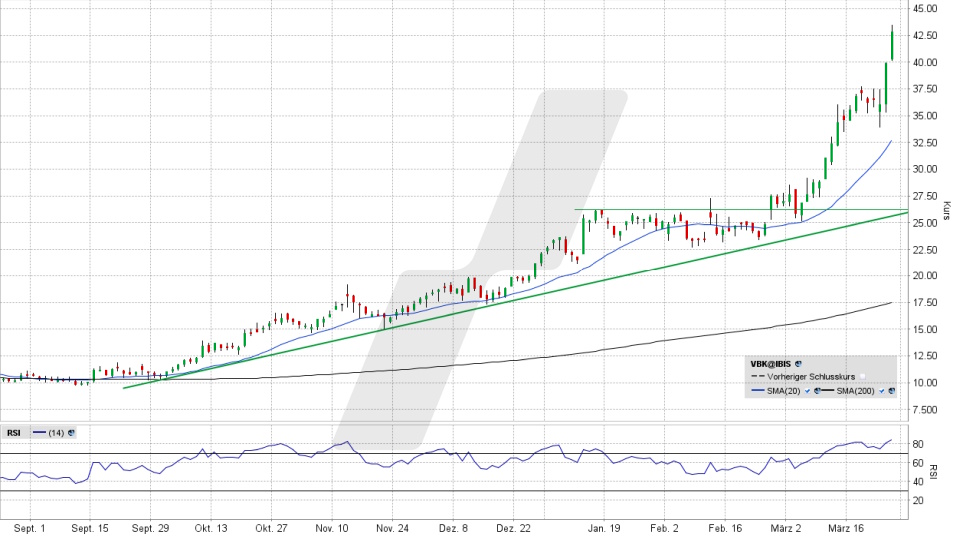The image size is (960, 540).
Task: Open the SMA(20) indicator settings icon
Action: [817, 391]
